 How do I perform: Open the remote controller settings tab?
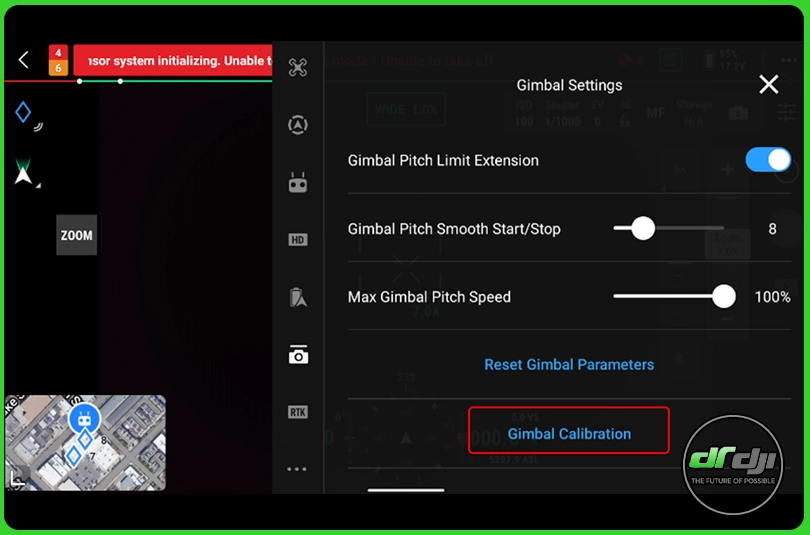tap(298, 183)
